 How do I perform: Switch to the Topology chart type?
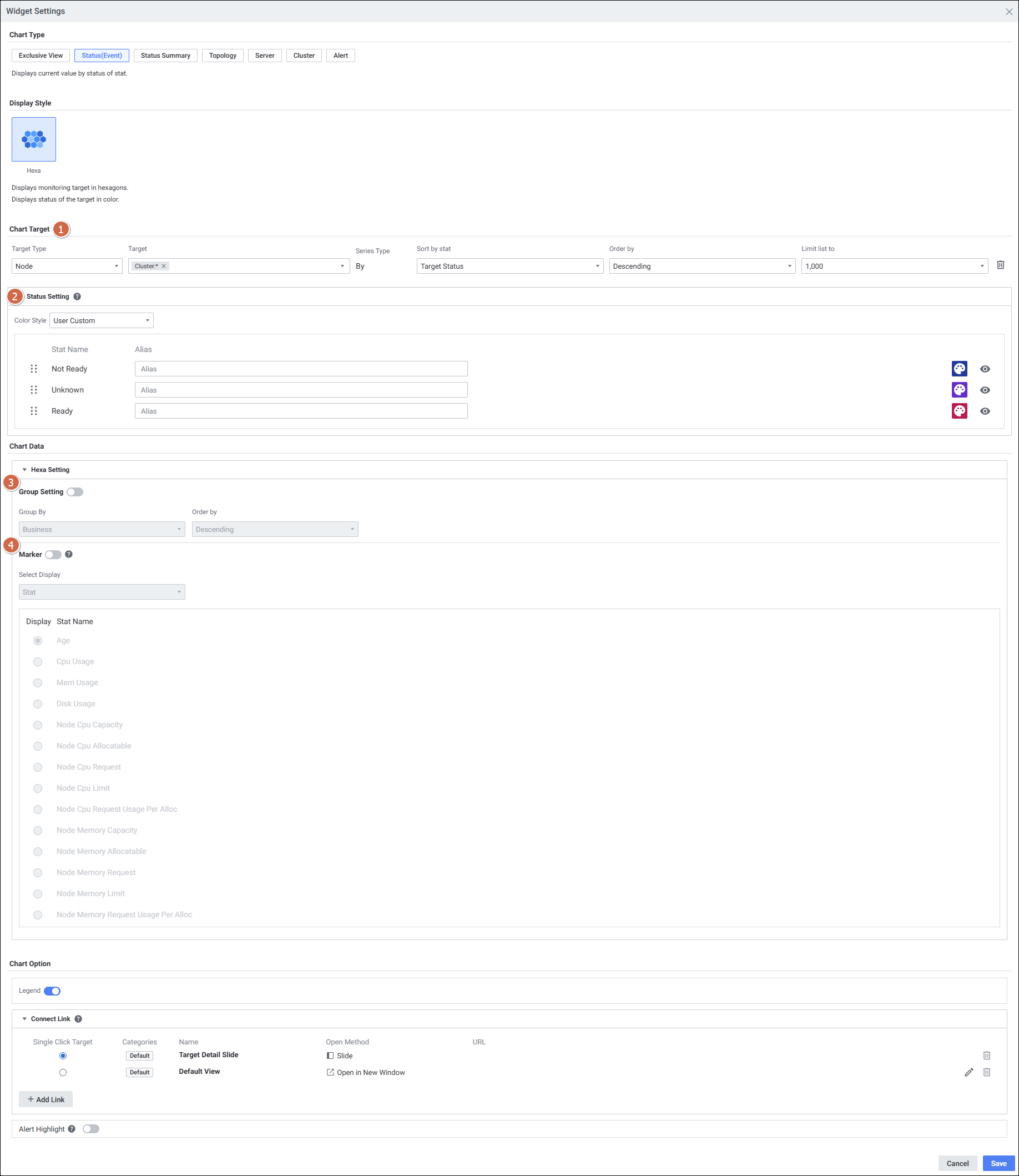click(223, 55)
